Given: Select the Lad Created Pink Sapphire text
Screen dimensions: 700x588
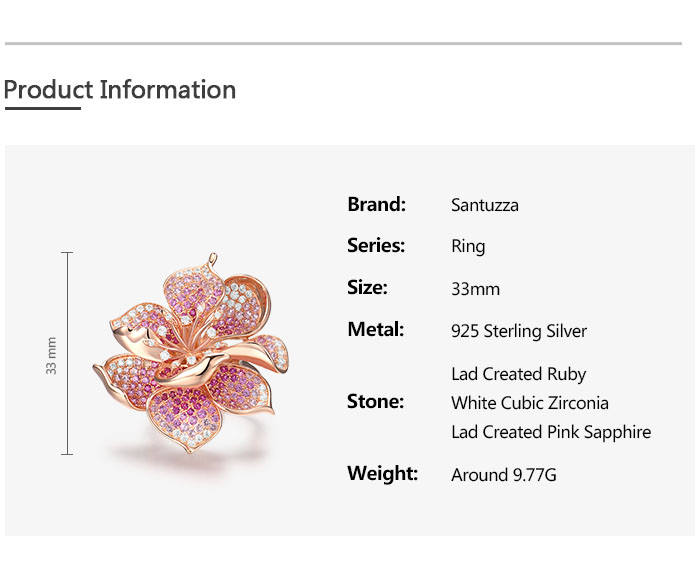Looking at the screenshot, I should 551,432.
